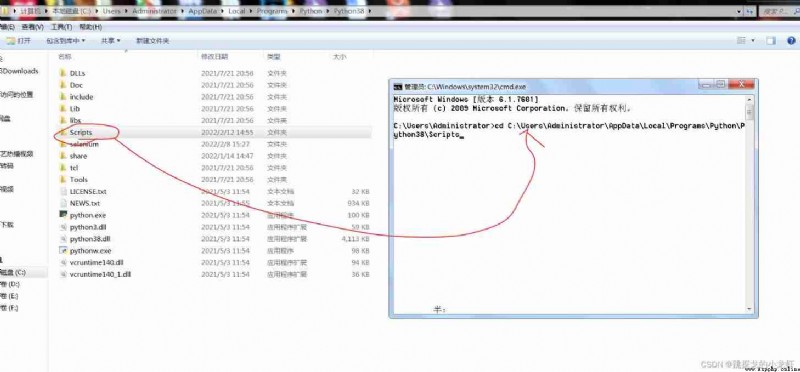Expand the arrow after Python38 in breadcrumb
The width and height of the screenshot is (800, 372).
coord(369,11)
